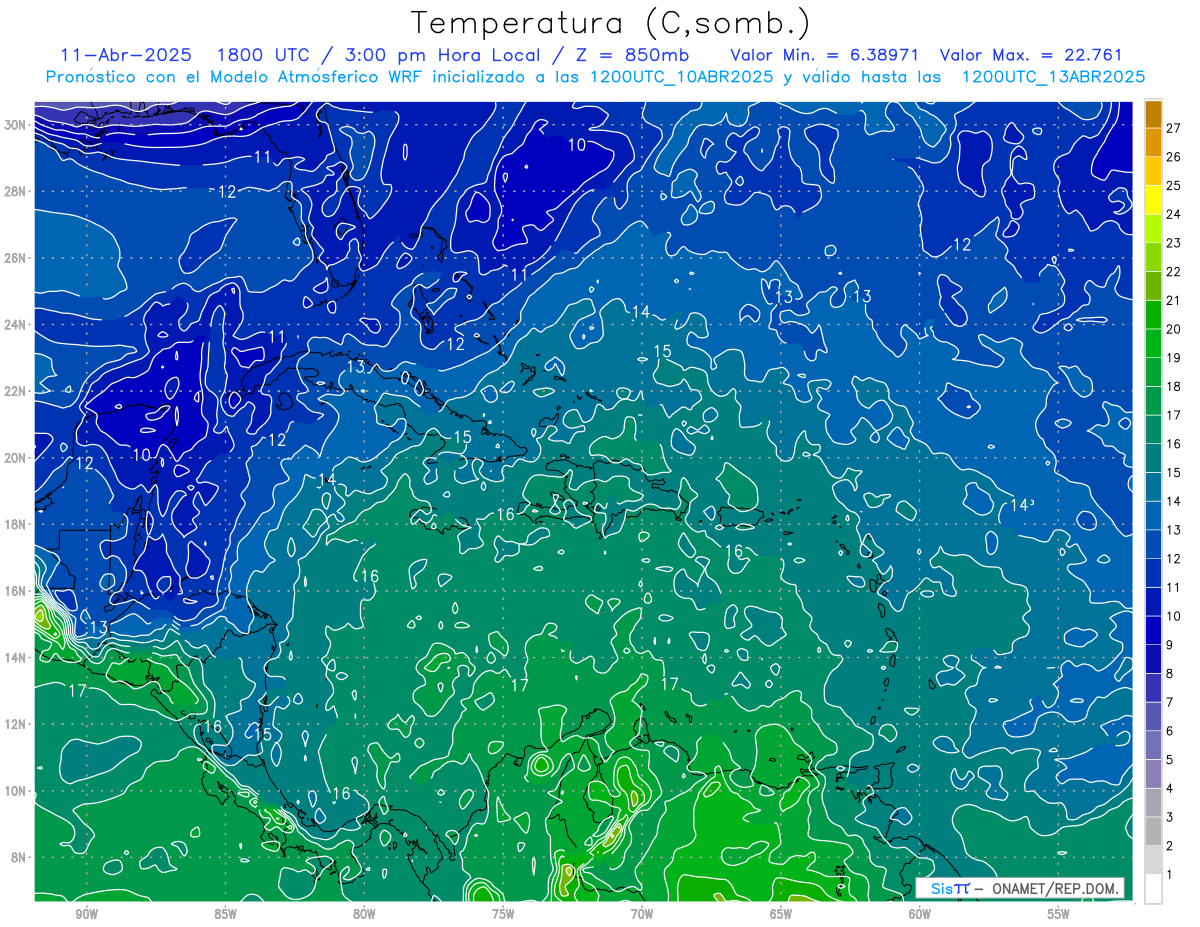The width and height of the screenshot is (1200, 927).
Task: Click the '65W' longitude axis label
Action: pos(781,914)
